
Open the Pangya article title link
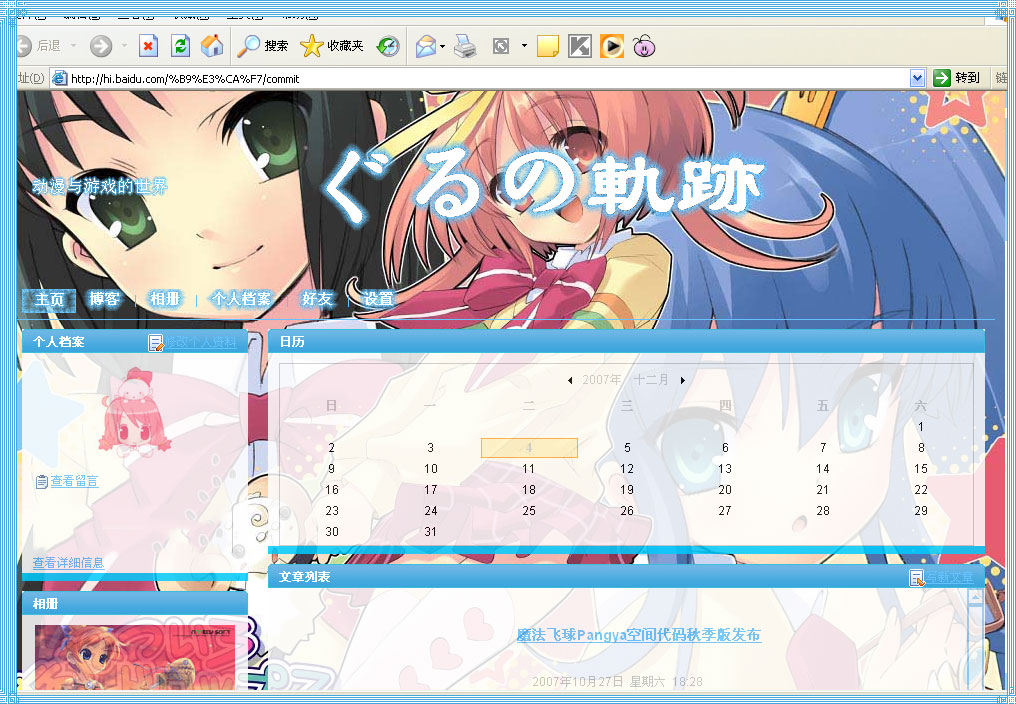pyautogui.click(x=638, y=635)
